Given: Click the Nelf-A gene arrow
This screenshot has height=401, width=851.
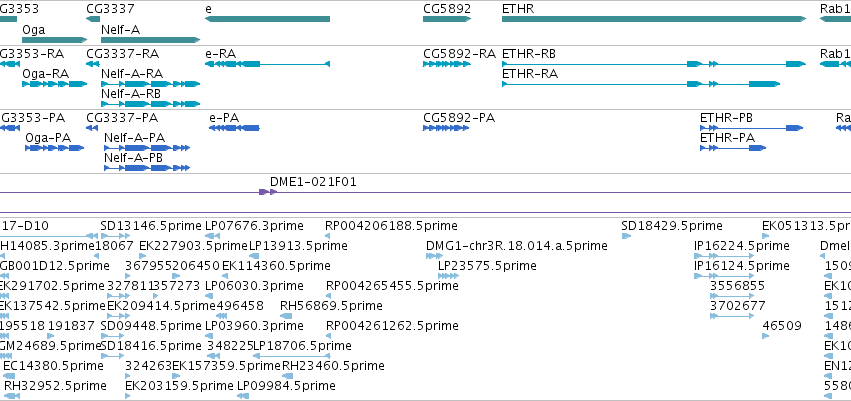Looking at the screenshot, I should coord(150,40).
